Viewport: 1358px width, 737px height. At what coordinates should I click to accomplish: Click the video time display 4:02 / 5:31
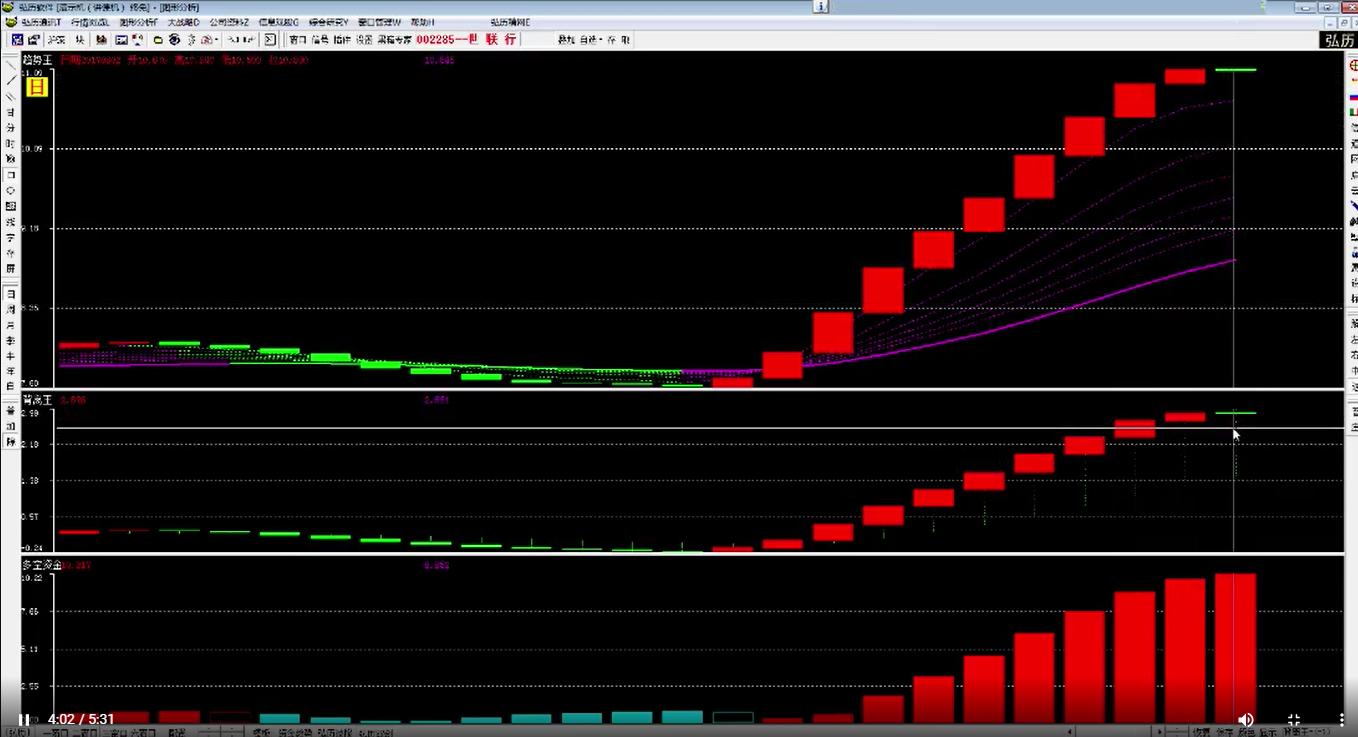[x=81, y=719]
